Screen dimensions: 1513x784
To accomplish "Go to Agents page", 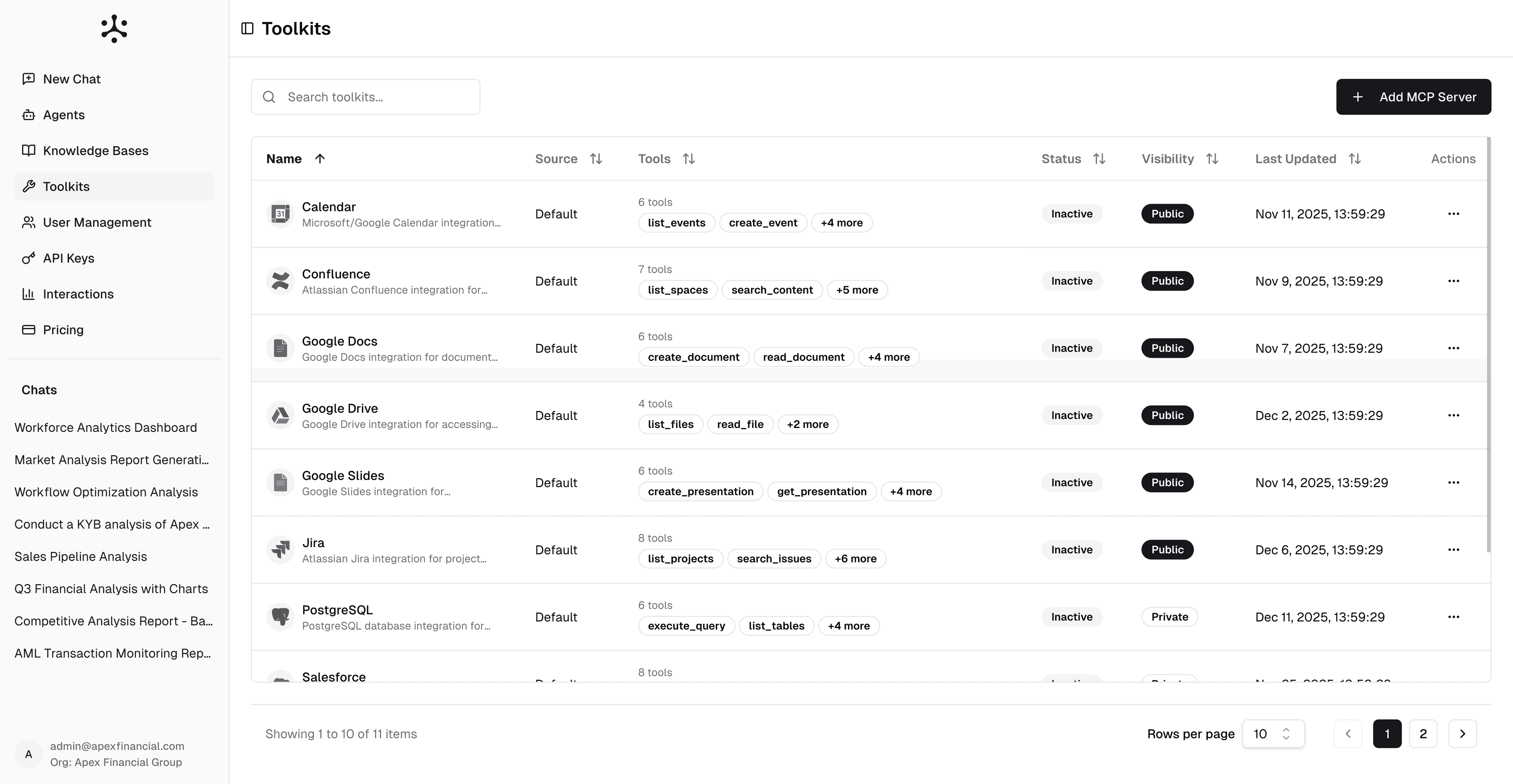I will 114,115.
